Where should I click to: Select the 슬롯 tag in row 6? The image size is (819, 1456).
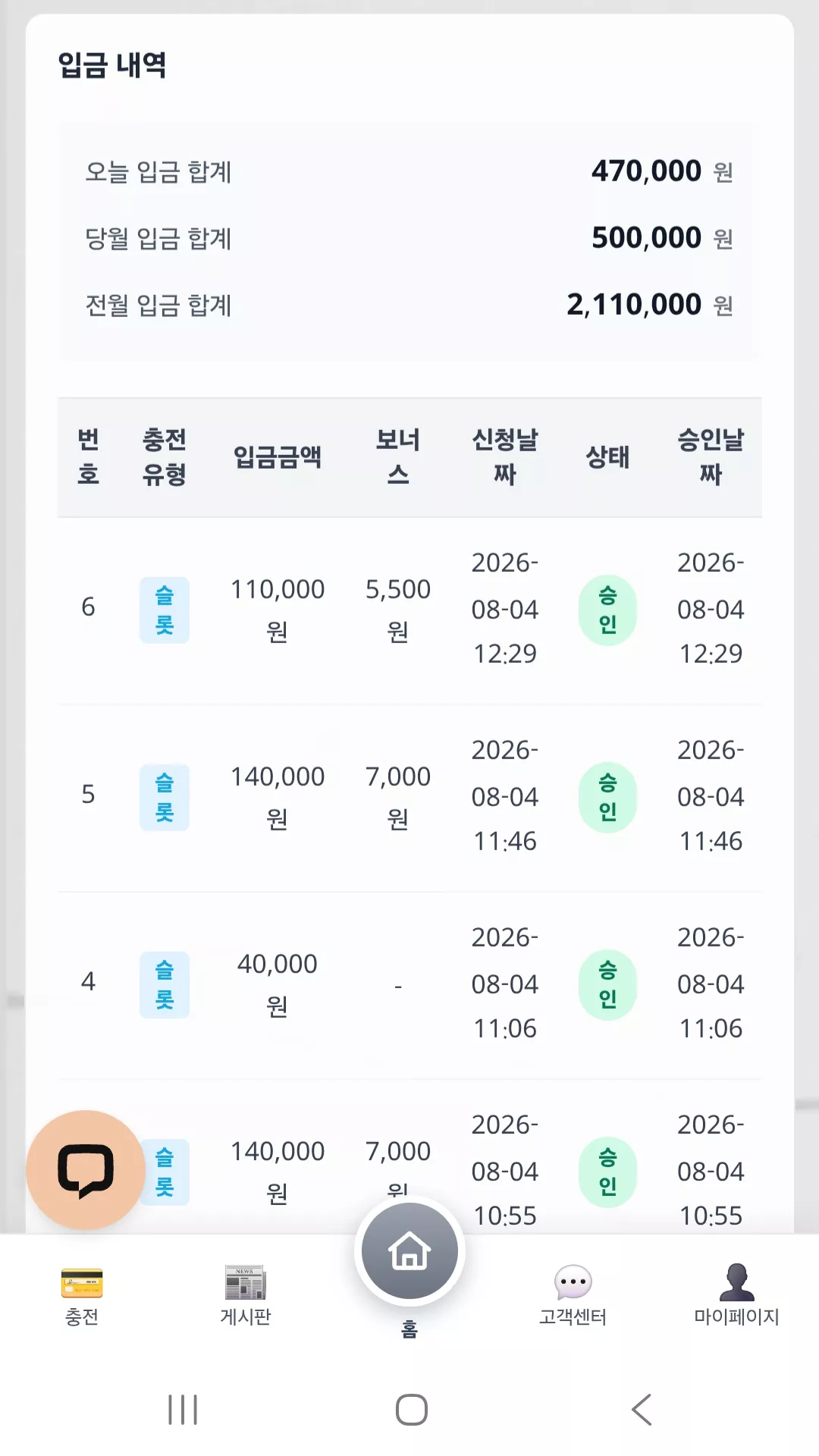pyautogui.click(x=165, y=610)
